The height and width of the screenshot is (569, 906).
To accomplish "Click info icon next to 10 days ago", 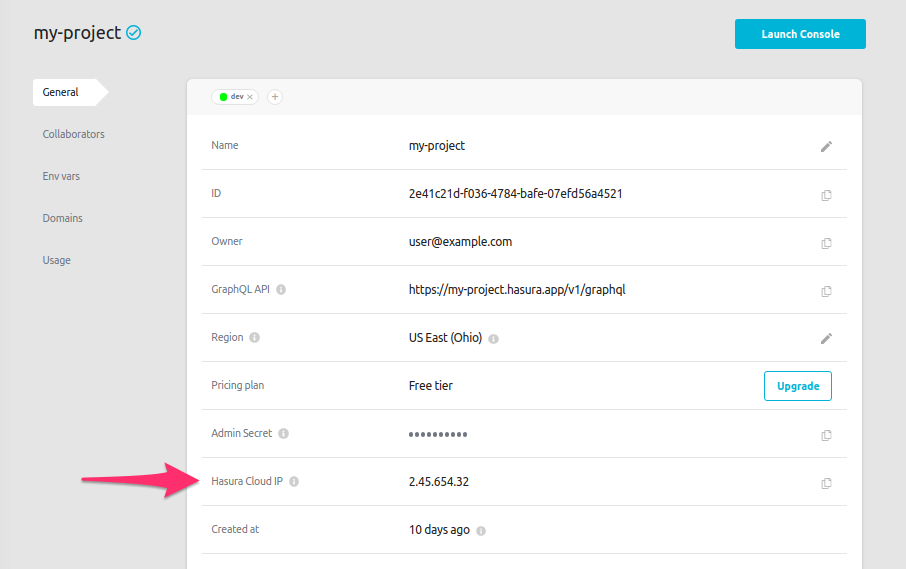I will 481,531.
